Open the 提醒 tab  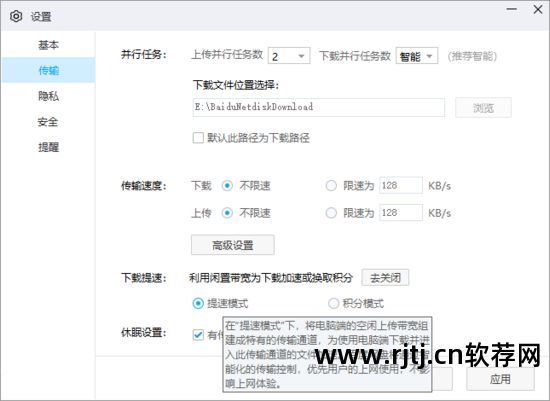(48, 147)
